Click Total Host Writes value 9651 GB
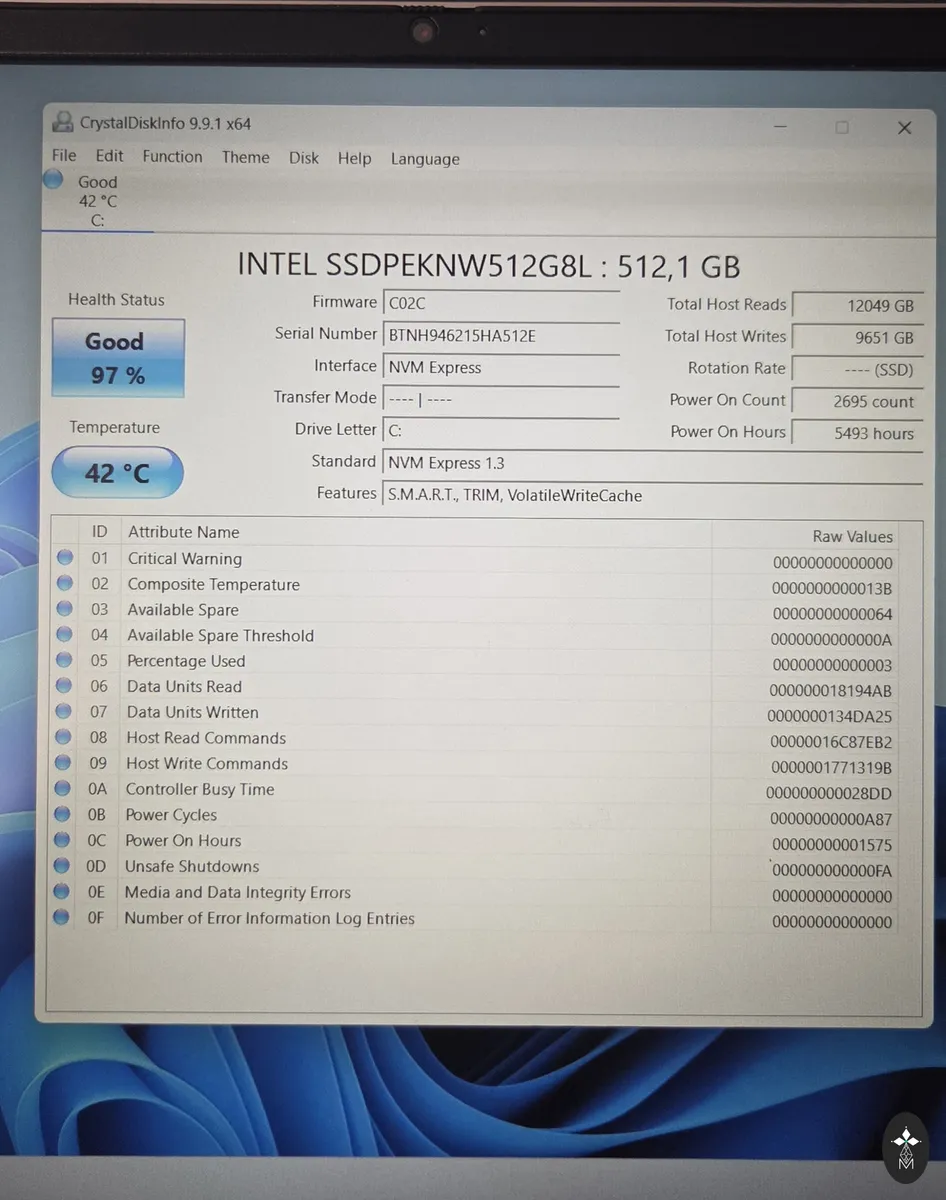The image size is (946, 1200). 857,338
